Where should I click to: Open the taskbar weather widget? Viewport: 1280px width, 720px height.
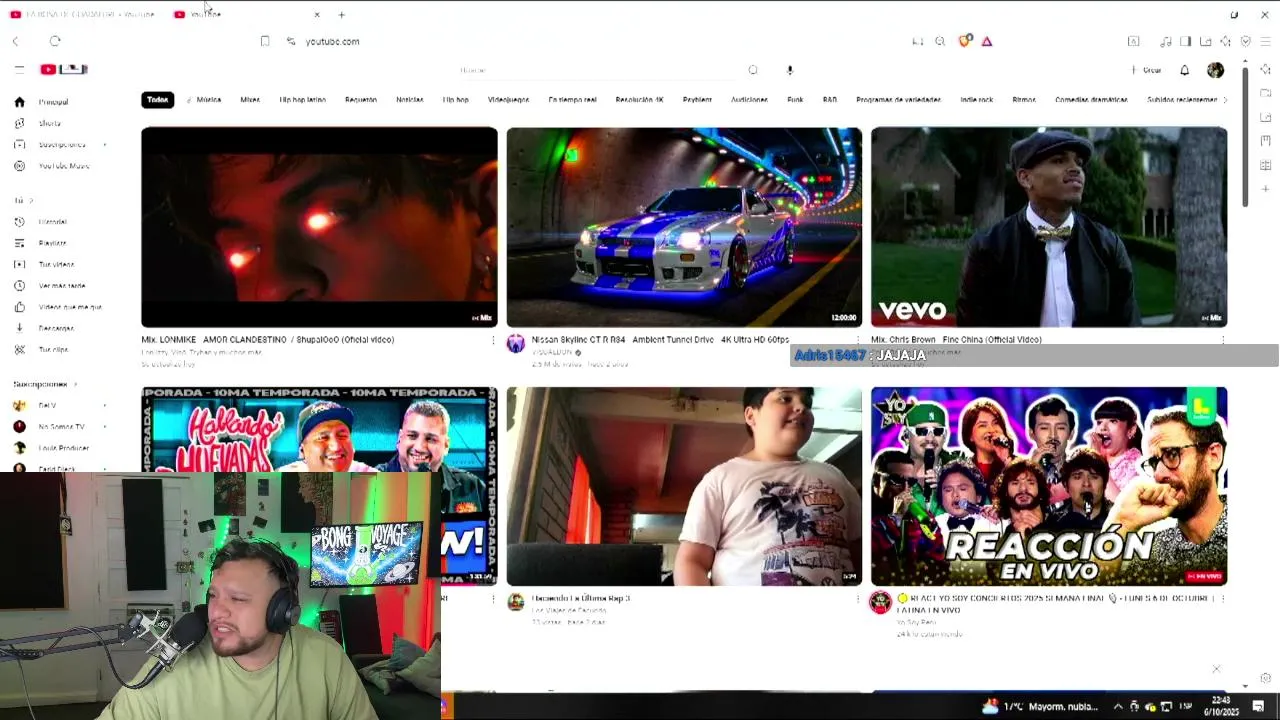pyautogui.click(x=1040, y=707)
